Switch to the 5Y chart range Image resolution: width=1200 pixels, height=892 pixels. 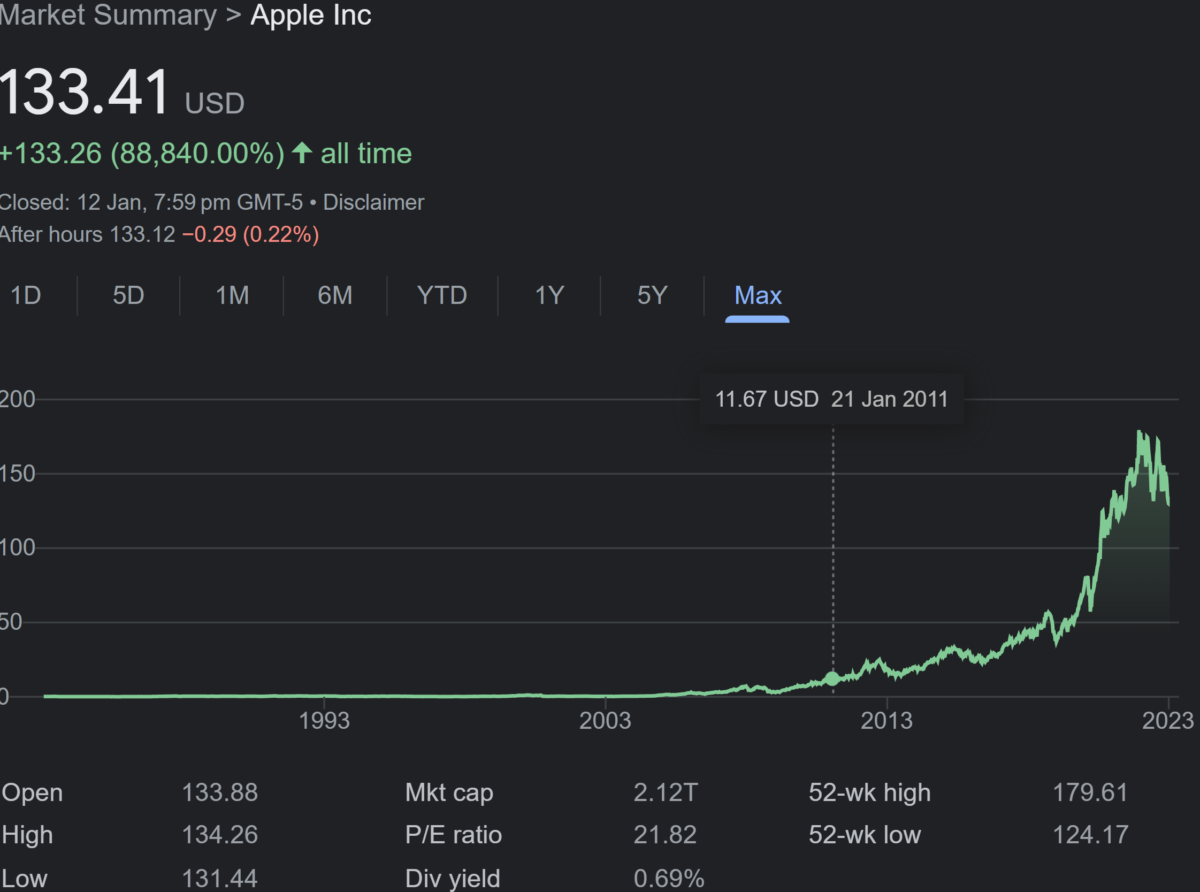point(652,296)
